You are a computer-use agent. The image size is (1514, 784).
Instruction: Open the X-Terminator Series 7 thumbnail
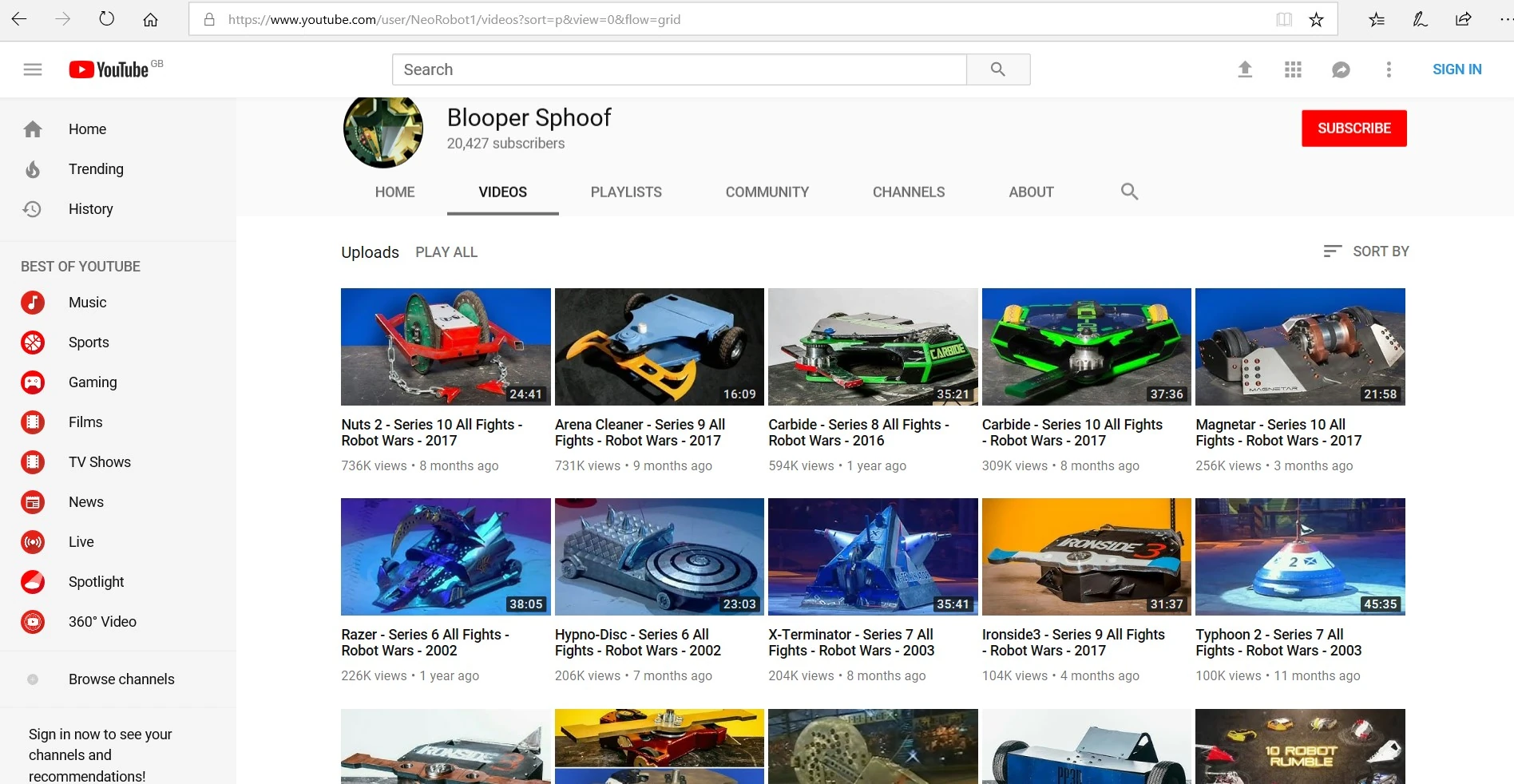[873, 557]
